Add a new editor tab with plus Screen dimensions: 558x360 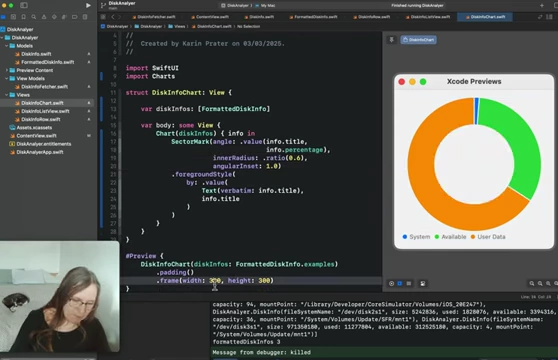pyautogui.click(x=542, y=5)
